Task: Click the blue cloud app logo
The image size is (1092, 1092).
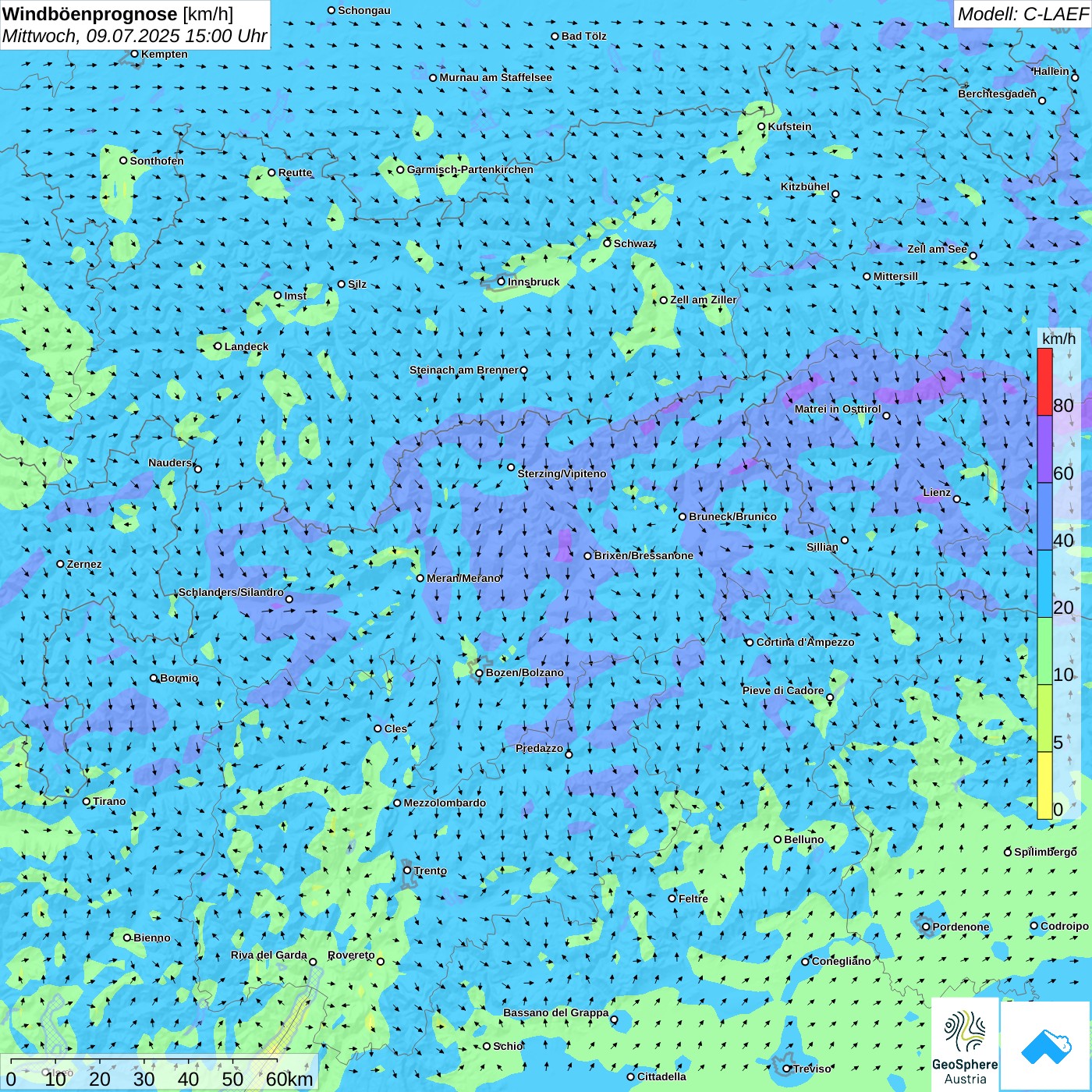Action: pyautogui.click(x=1045, y=1045)
